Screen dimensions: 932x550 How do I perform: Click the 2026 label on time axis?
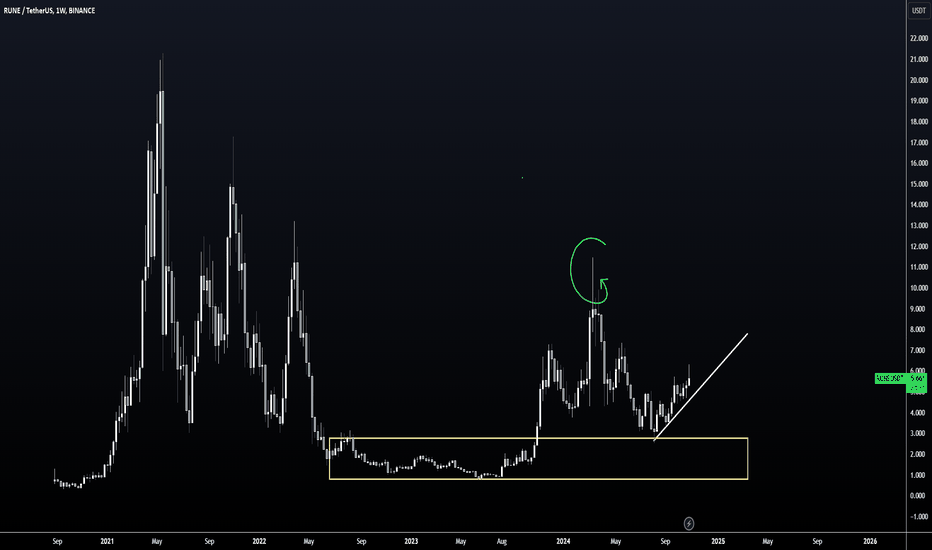(870, 541)
